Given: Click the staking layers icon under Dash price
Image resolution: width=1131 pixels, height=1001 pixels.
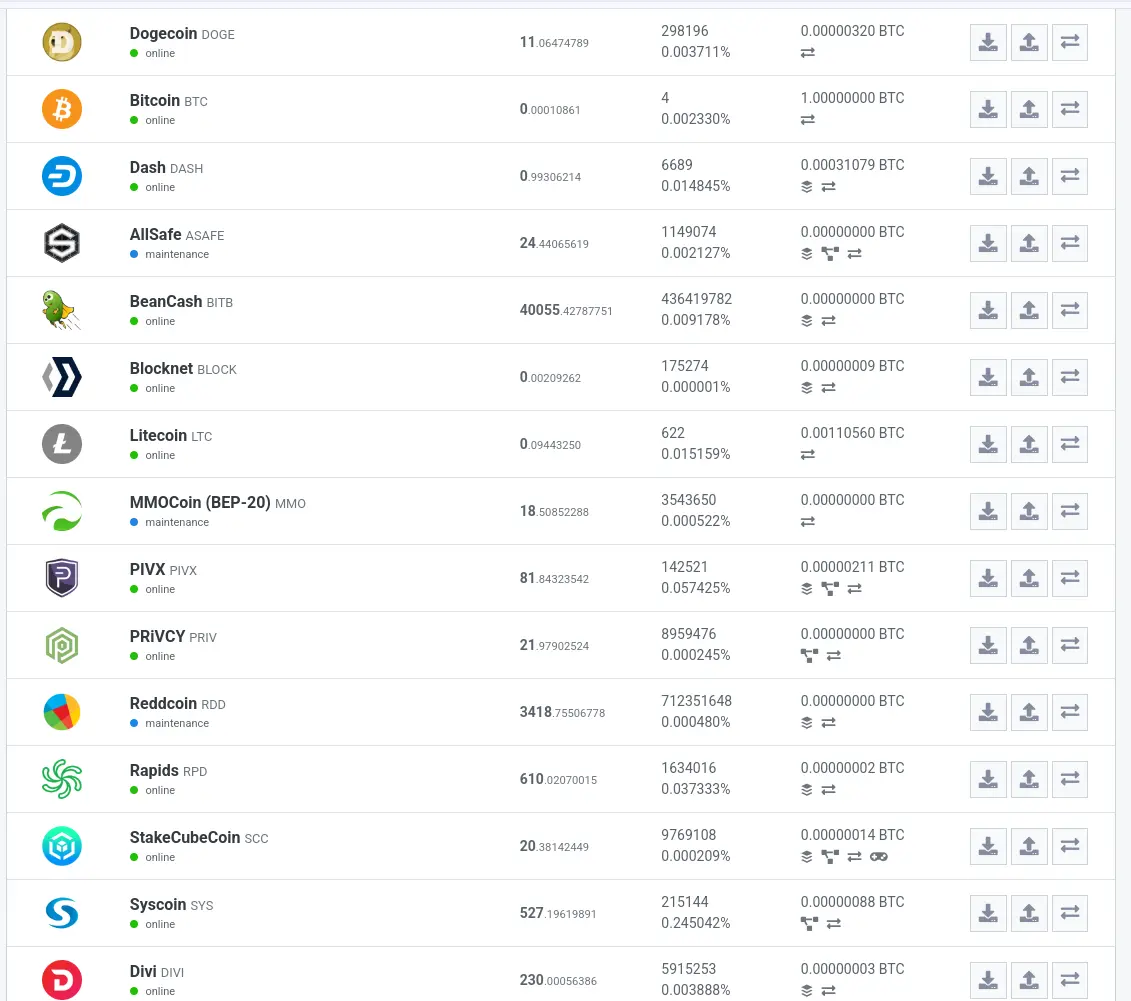Looking at the screenshot, I should (807, 187).
